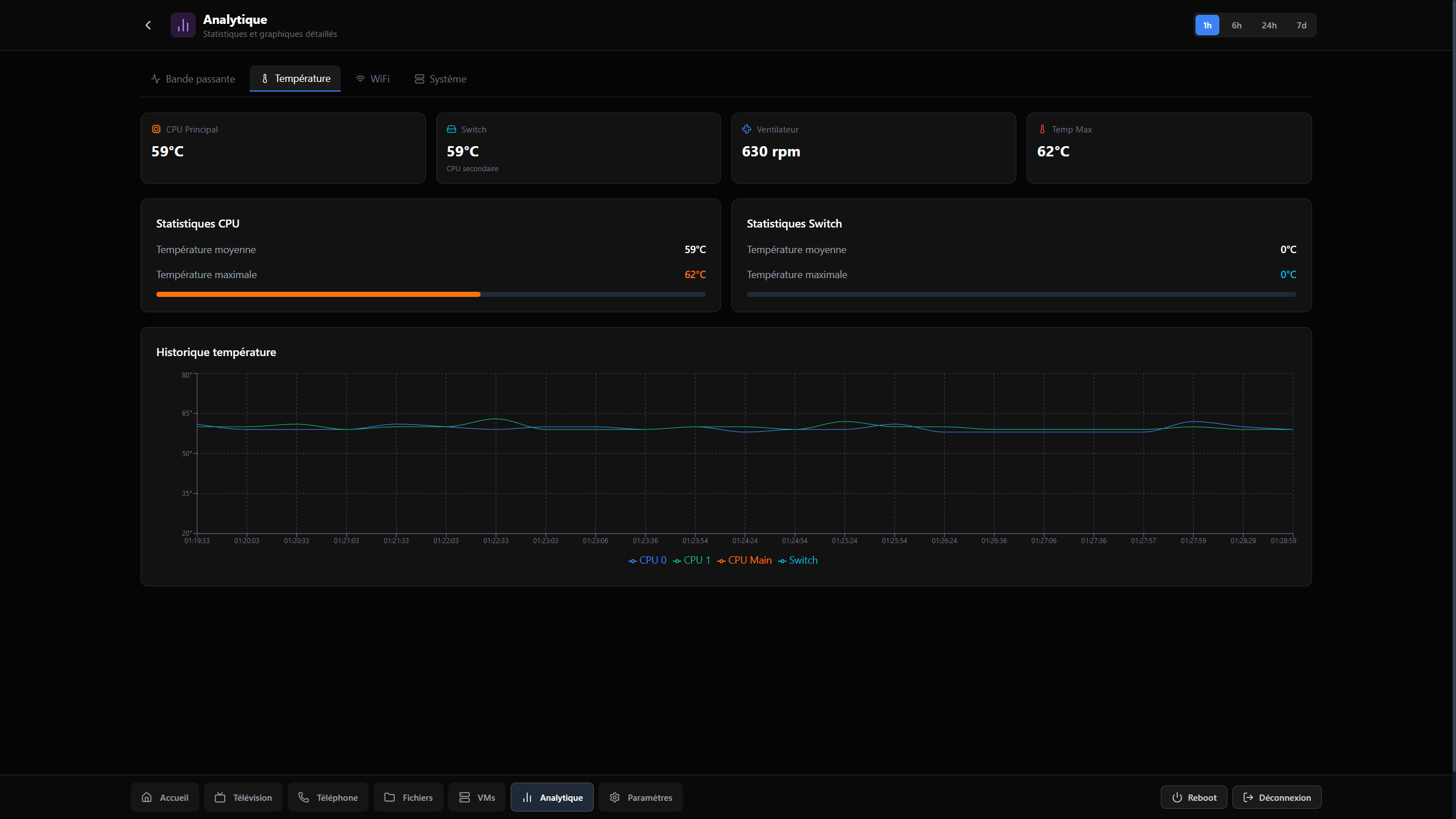This screenshot has height=819, width=1456.
Task: Click the Statistiques et graphiques détaillés subtitle
Action: [270, 34]
